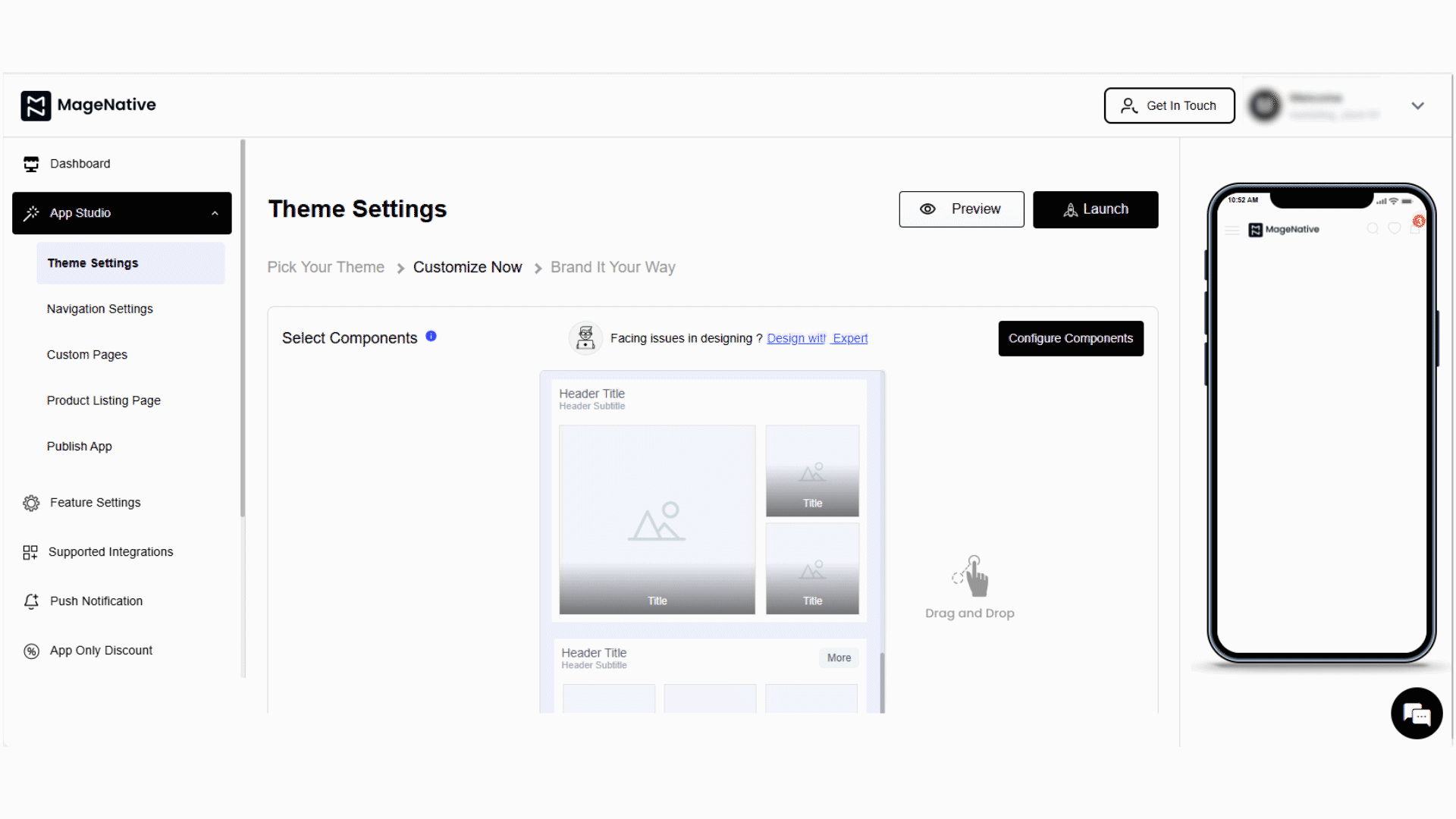
Task: Open More in second header component
Action: (839, 657)
